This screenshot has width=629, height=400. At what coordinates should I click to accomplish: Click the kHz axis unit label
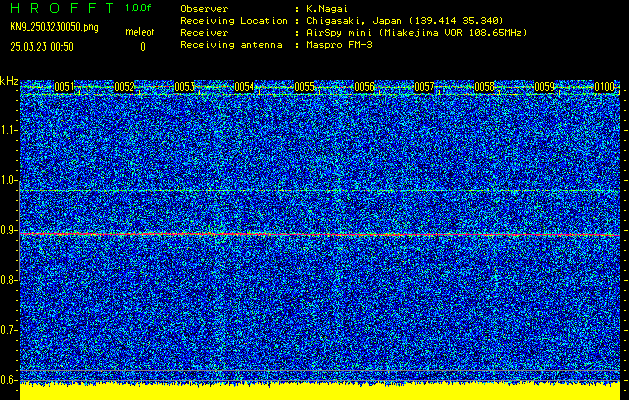(x=9, y=81)
